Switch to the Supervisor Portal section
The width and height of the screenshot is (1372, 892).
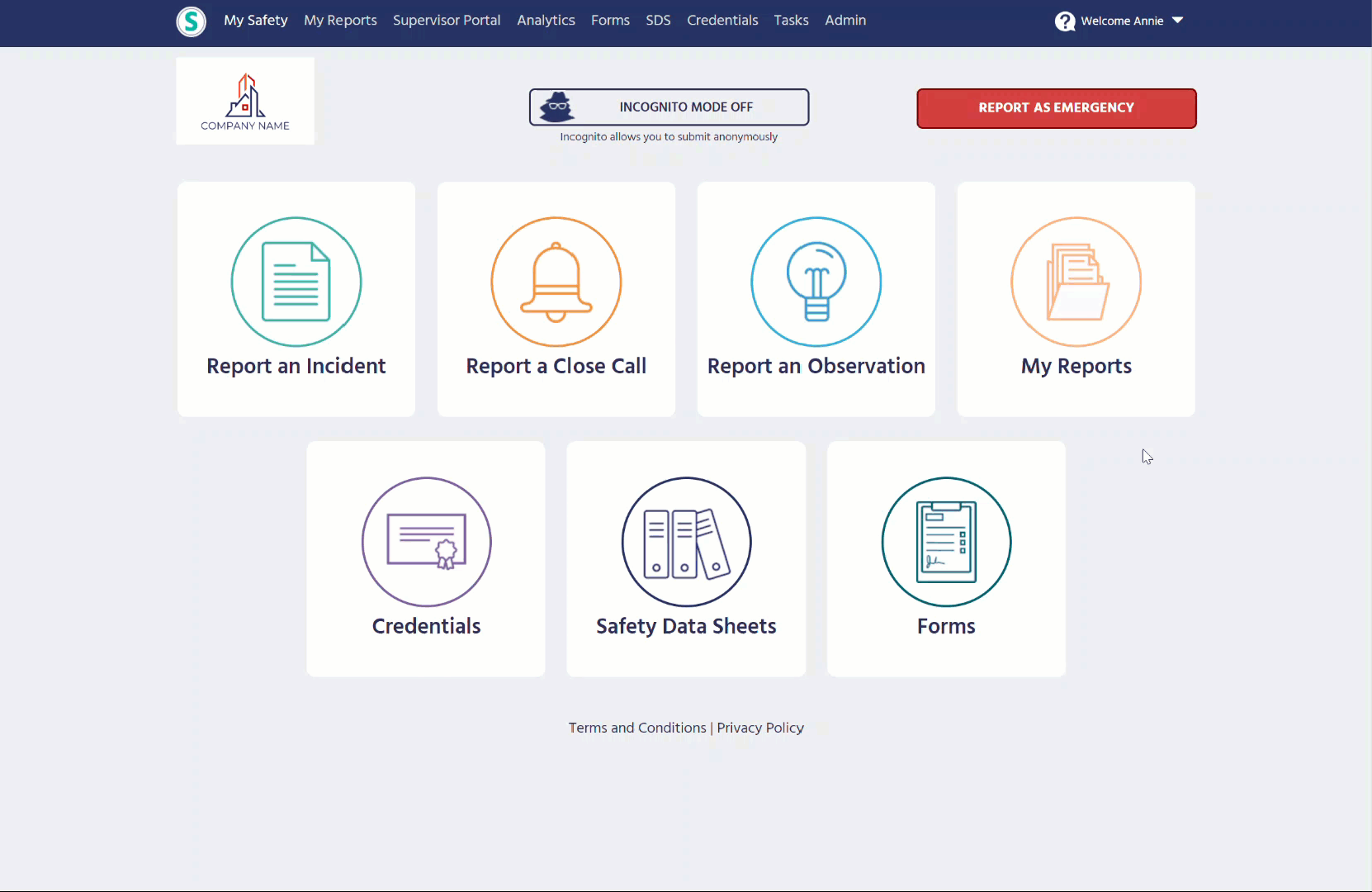[447, 20]
